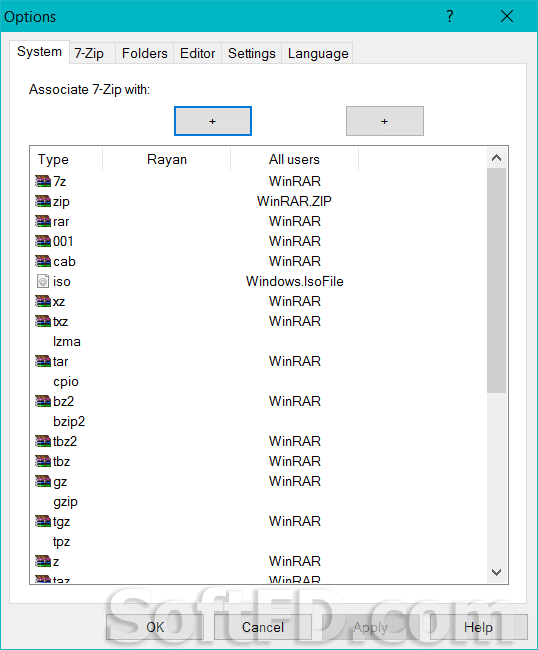Click the help question mark in title bar
Image resolution: width=538 pixels, height=650 pixels.
(450, 17)
